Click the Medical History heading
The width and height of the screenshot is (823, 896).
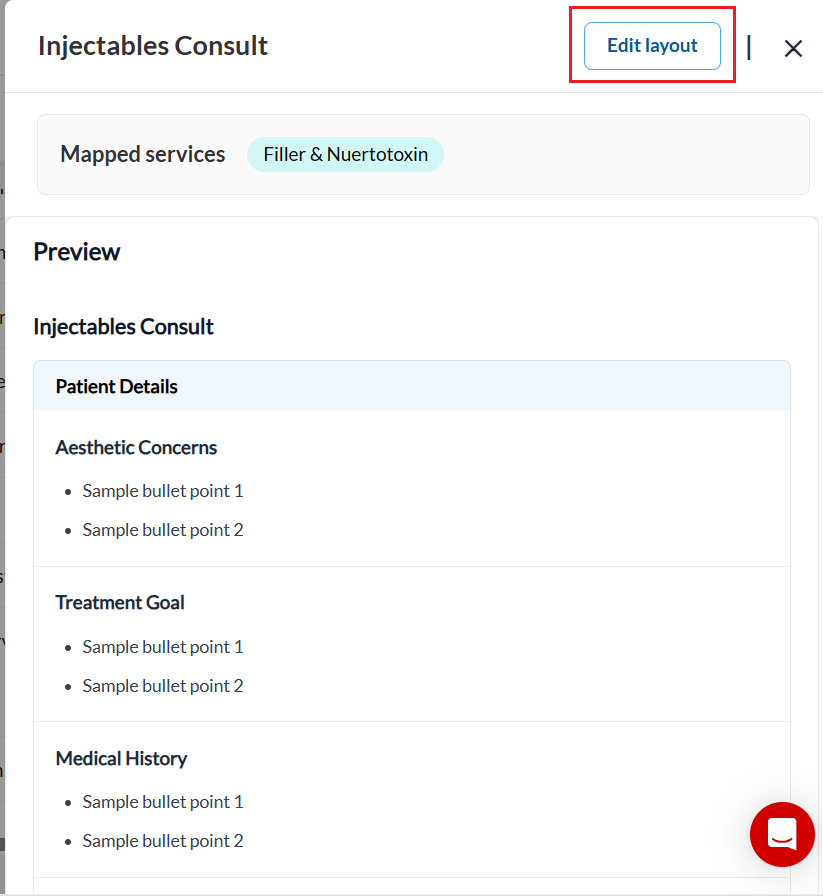121,759
